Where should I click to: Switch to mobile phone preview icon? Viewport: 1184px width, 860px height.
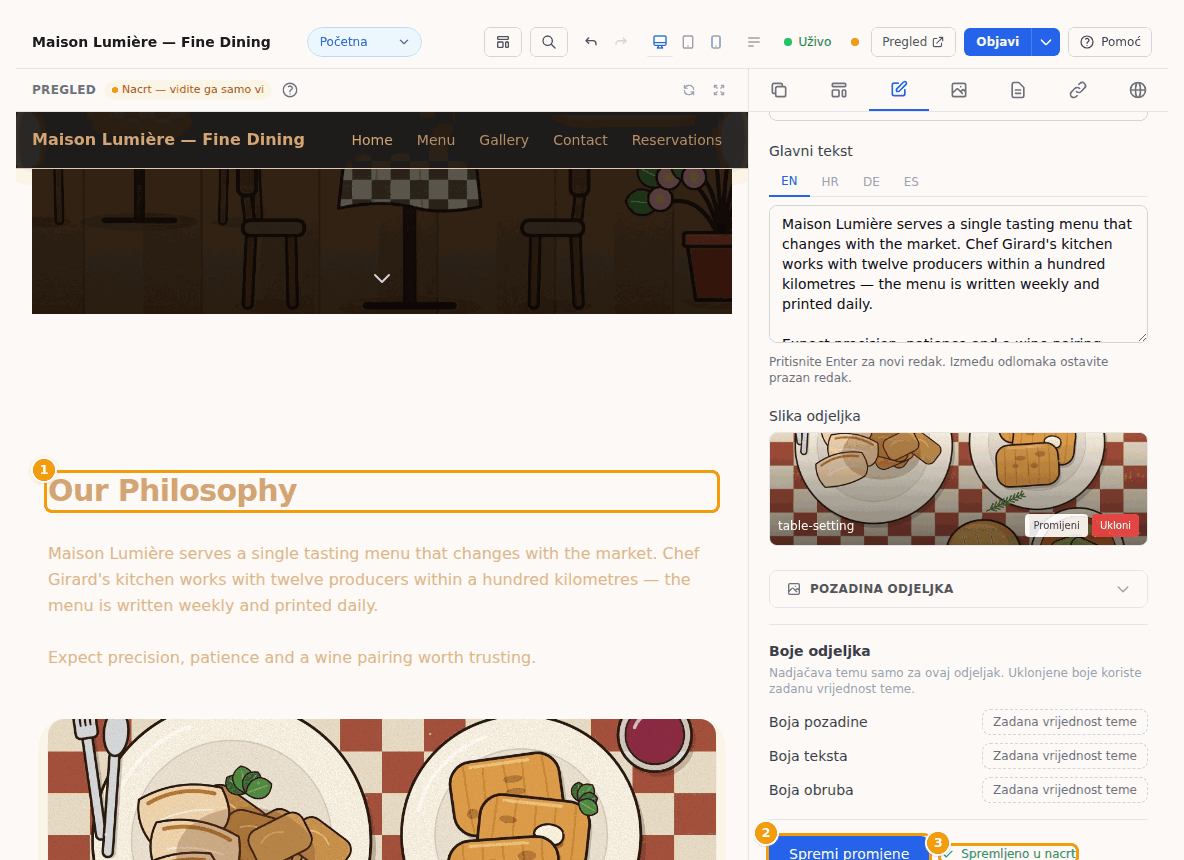coord(716,42)
